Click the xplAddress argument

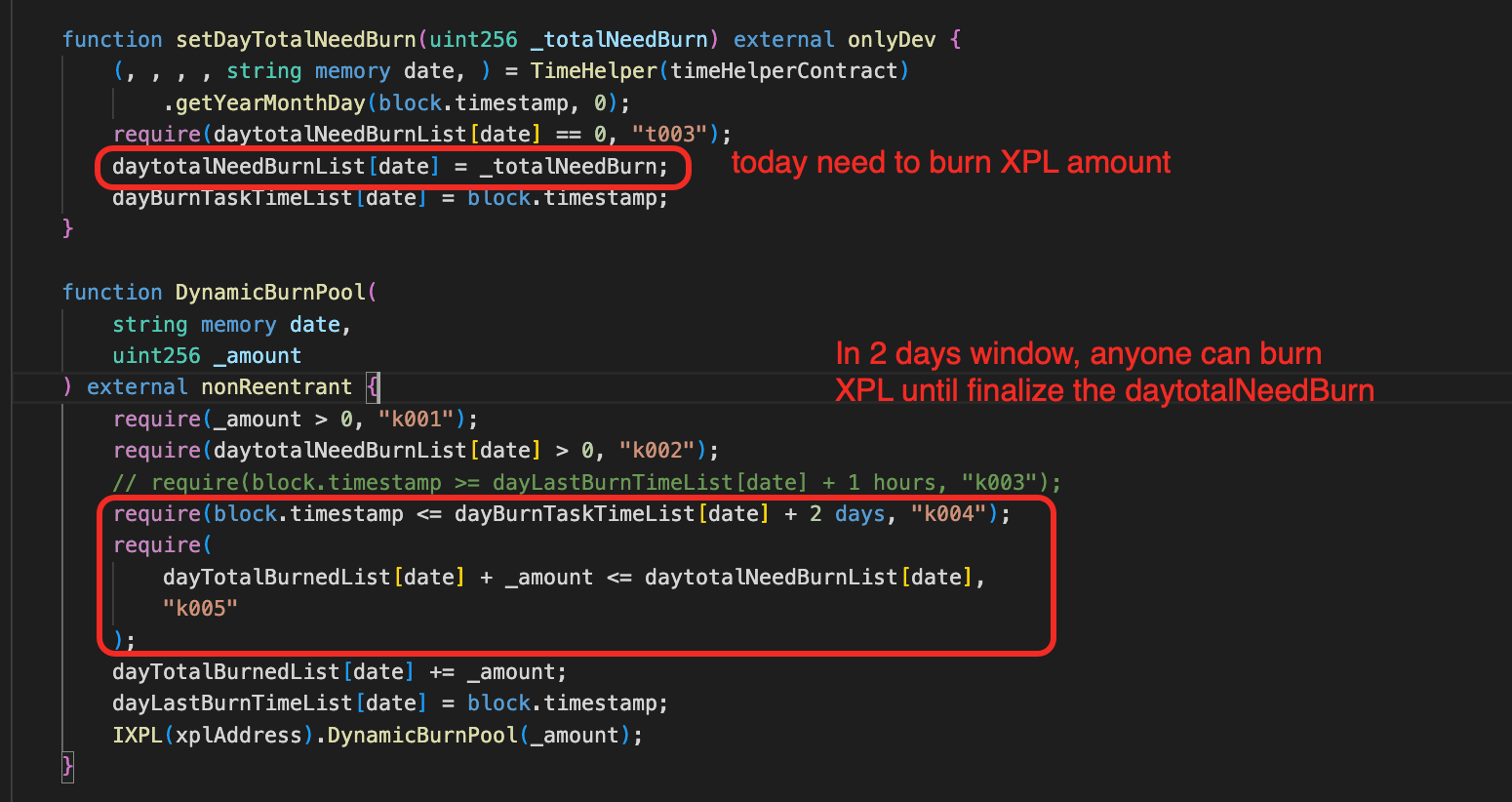tap(239, 736)
